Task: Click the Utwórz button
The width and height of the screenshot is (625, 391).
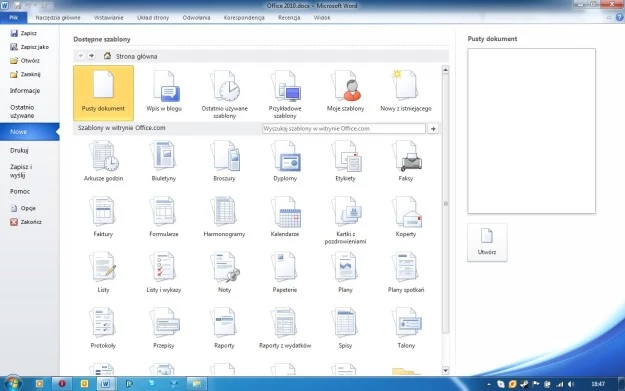Action: point(487,242)
